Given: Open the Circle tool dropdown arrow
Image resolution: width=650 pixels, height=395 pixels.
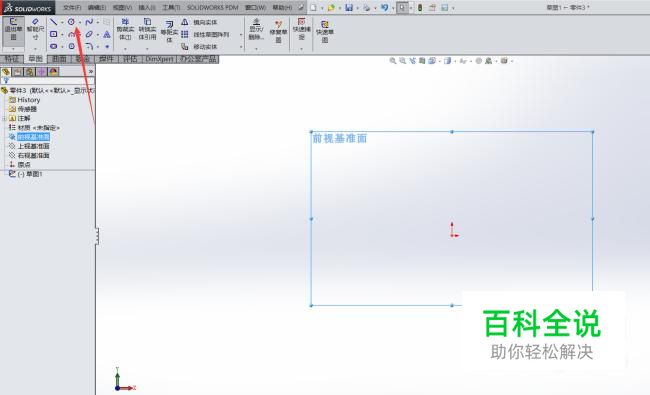Looking at the screenshot, I should [x=80, y=22].
